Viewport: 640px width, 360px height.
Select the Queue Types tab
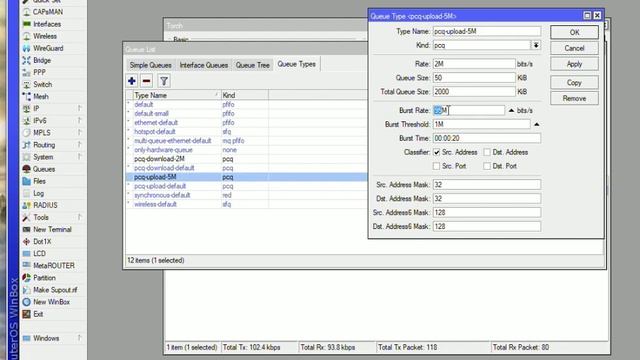(296, 64)
